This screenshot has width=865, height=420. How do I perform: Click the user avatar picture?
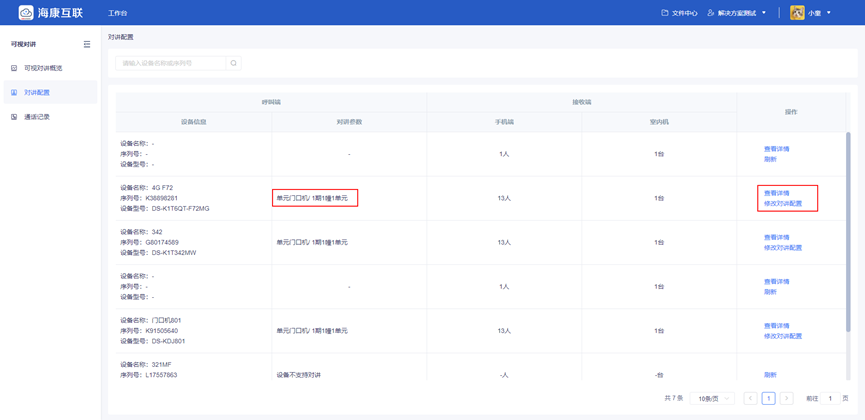tap(797, 13)
